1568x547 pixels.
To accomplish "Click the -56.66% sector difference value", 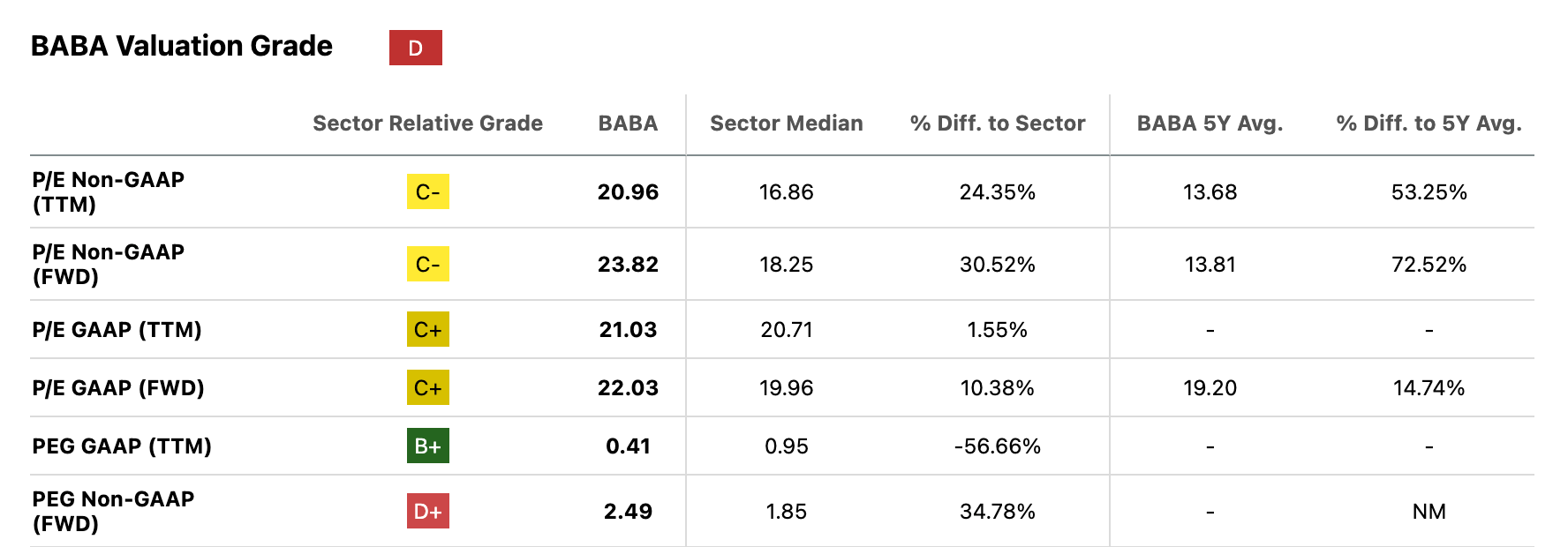I will tap(998, 446).
